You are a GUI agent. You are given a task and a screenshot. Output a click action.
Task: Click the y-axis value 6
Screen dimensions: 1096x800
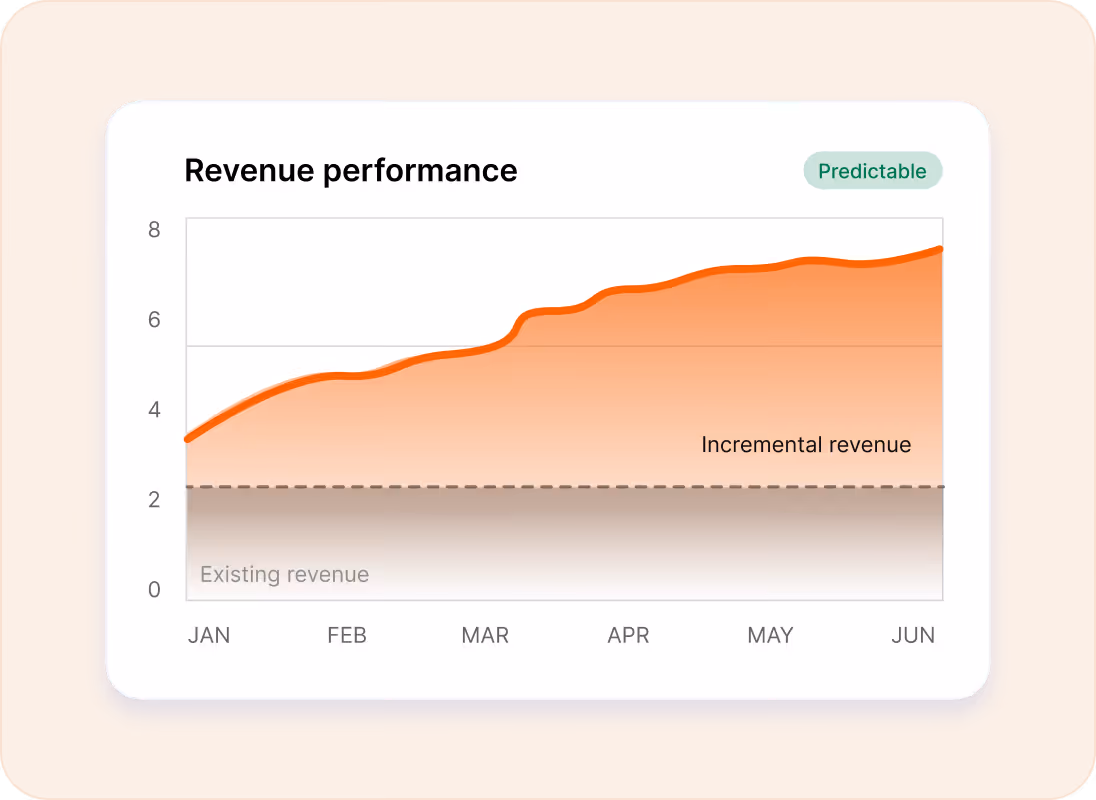[154, 319]
